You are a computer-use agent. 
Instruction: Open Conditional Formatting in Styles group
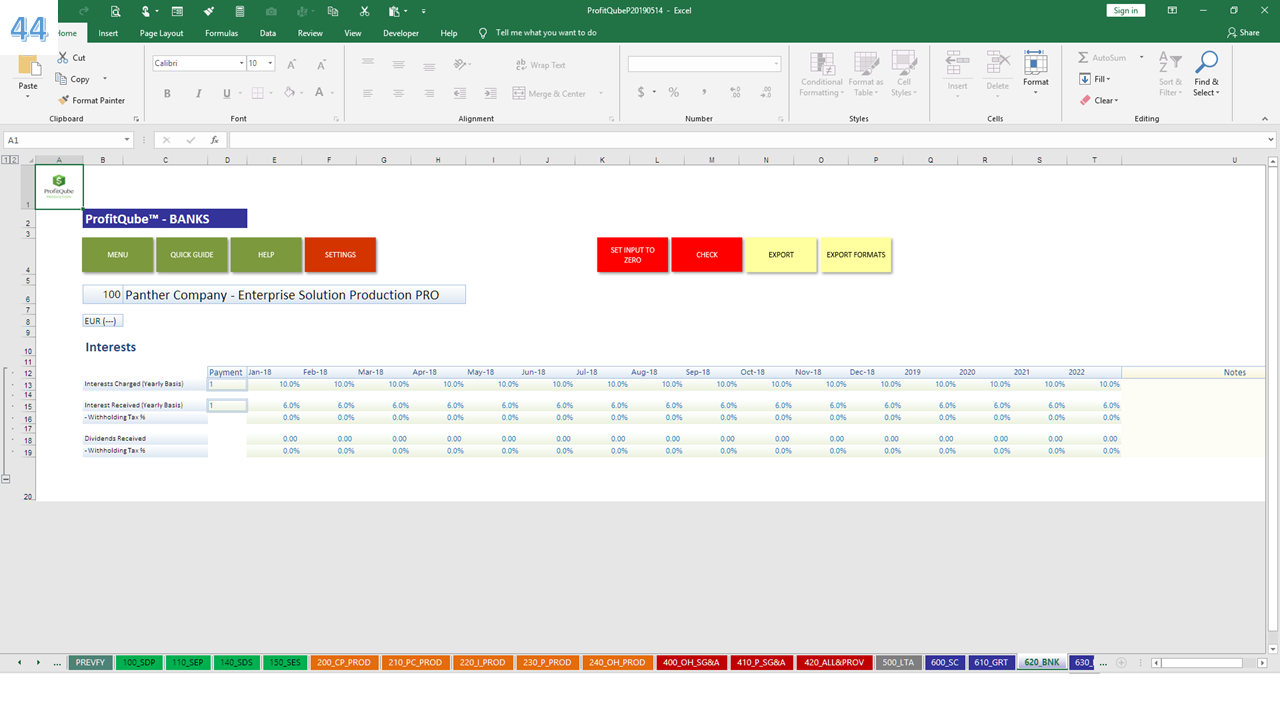point(821,74)
